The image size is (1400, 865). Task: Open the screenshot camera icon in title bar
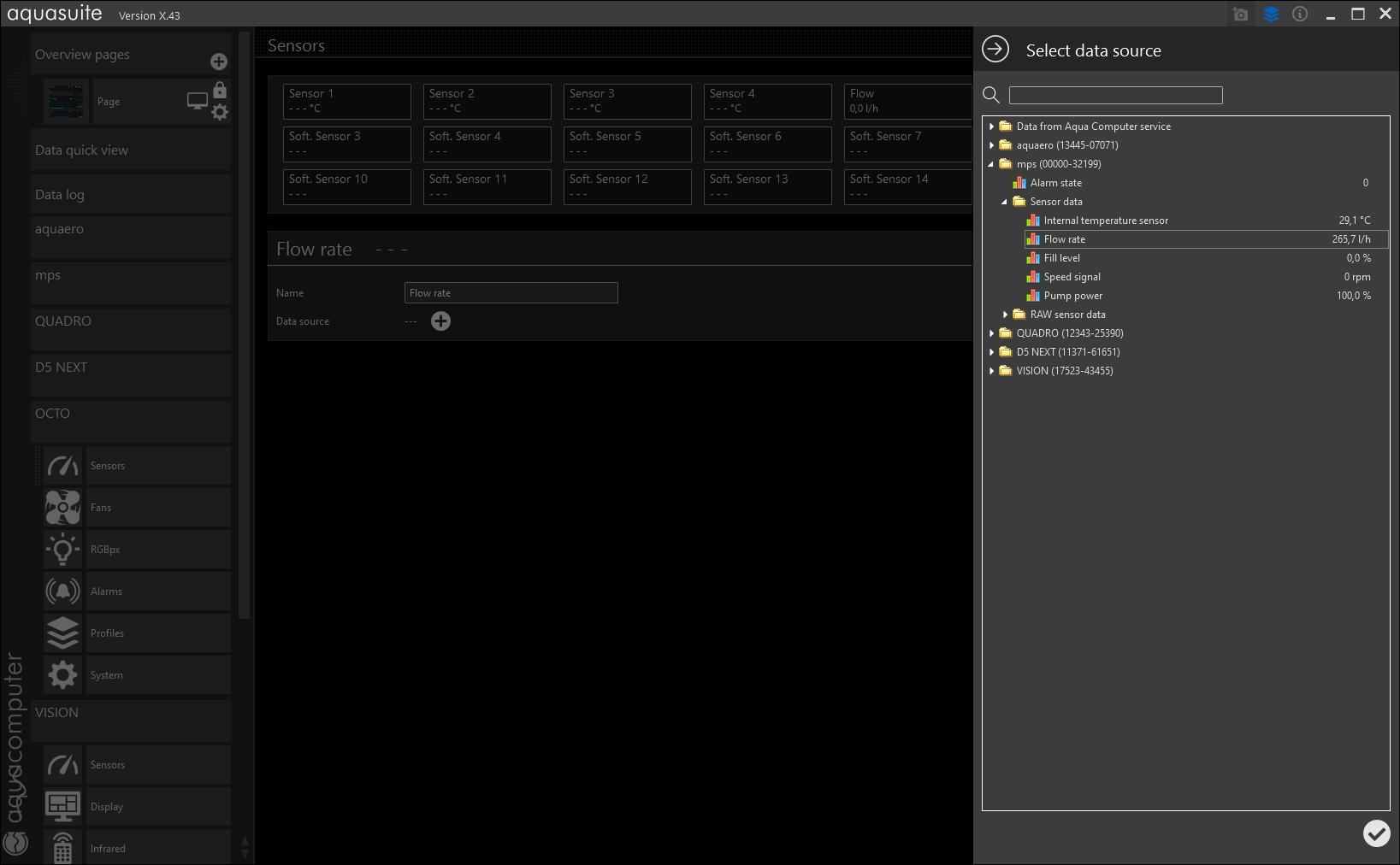click(x=1240, y=15)
